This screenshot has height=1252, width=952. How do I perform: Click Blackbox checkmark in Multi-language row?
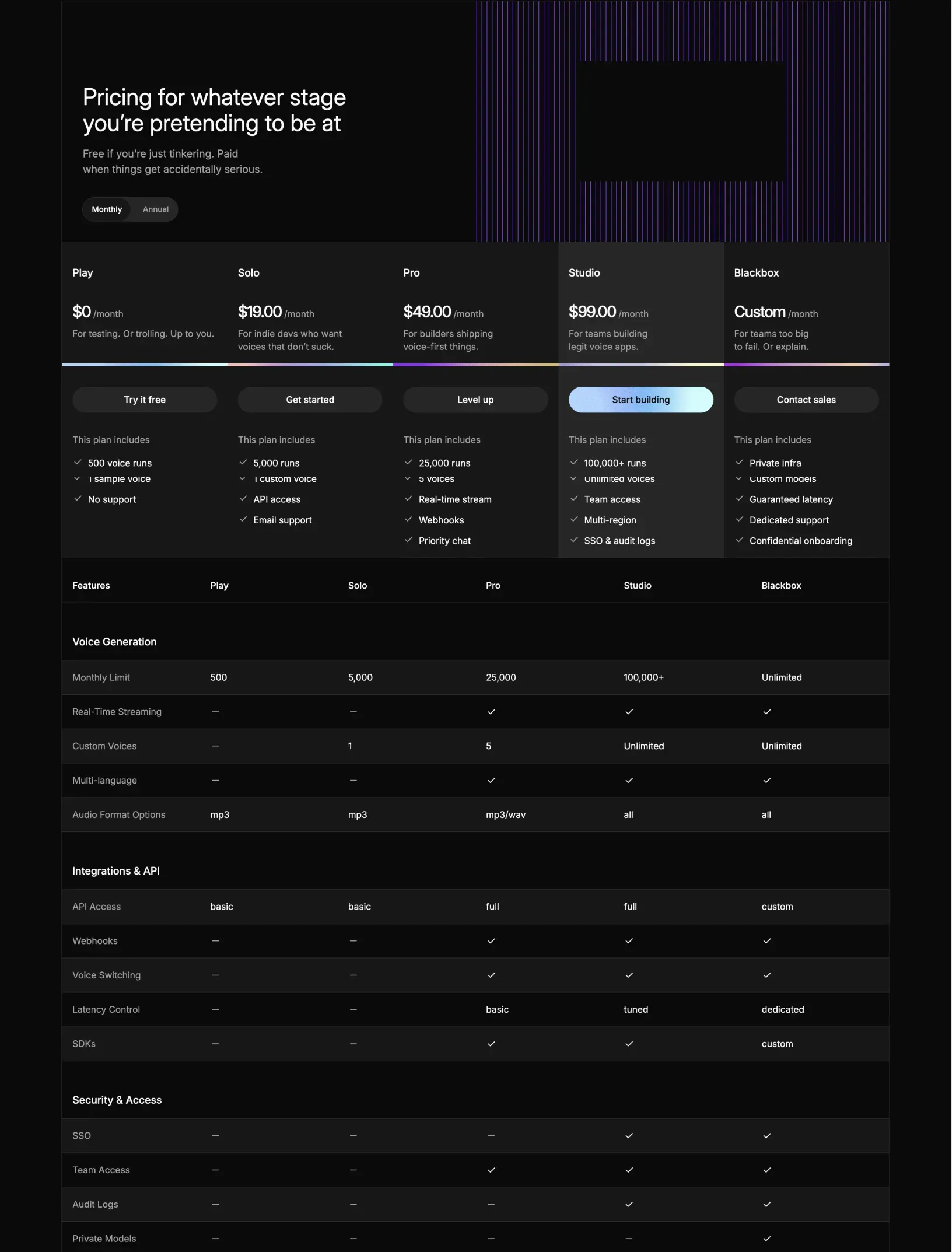(x=767, y=781)
